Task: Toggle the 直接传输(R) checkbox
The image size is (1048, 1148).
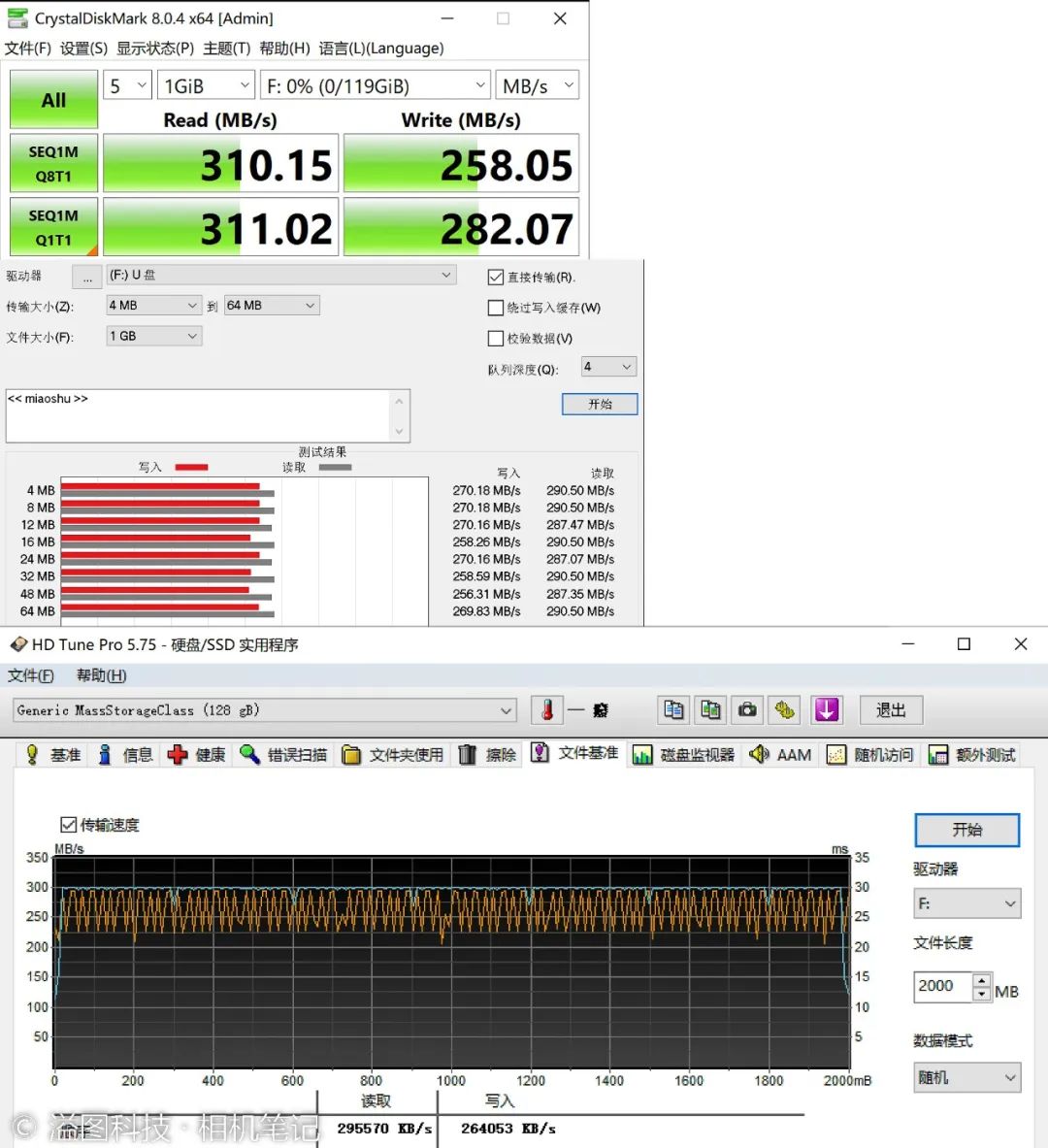Action: pos(496,277)
